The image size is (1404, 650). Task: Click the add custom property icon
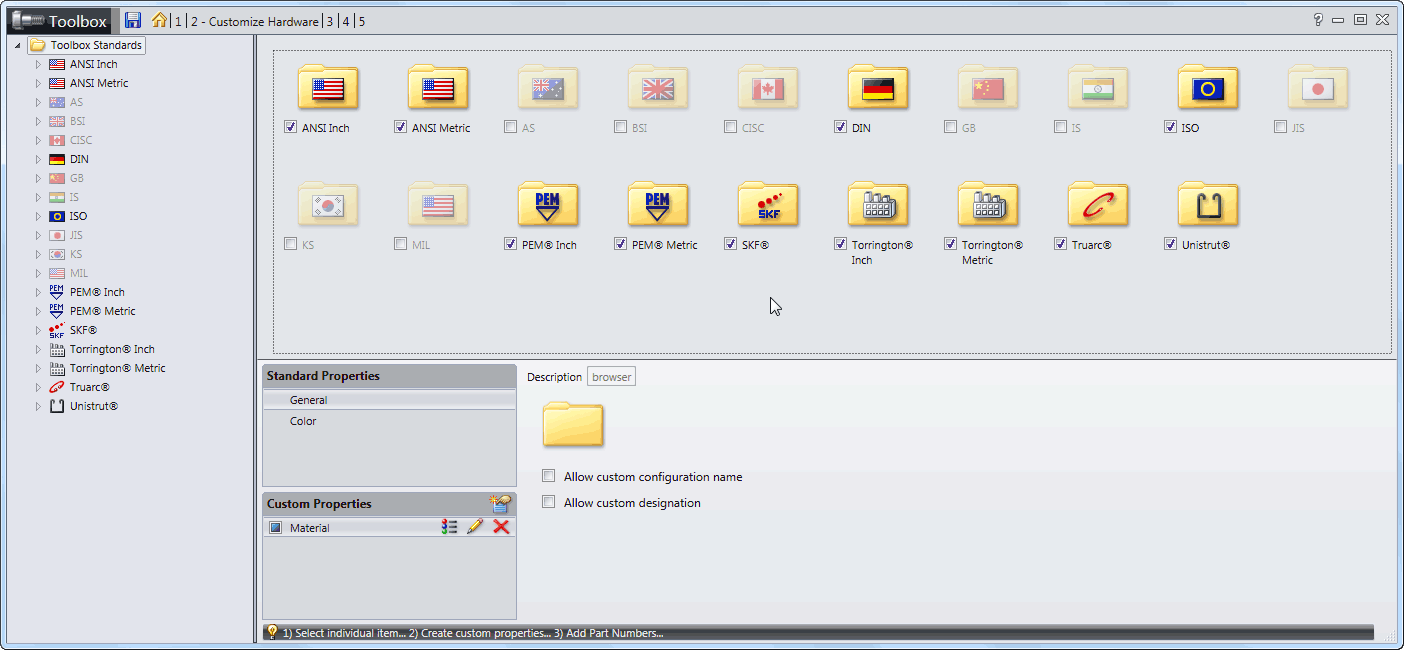(x=500, y=504)
